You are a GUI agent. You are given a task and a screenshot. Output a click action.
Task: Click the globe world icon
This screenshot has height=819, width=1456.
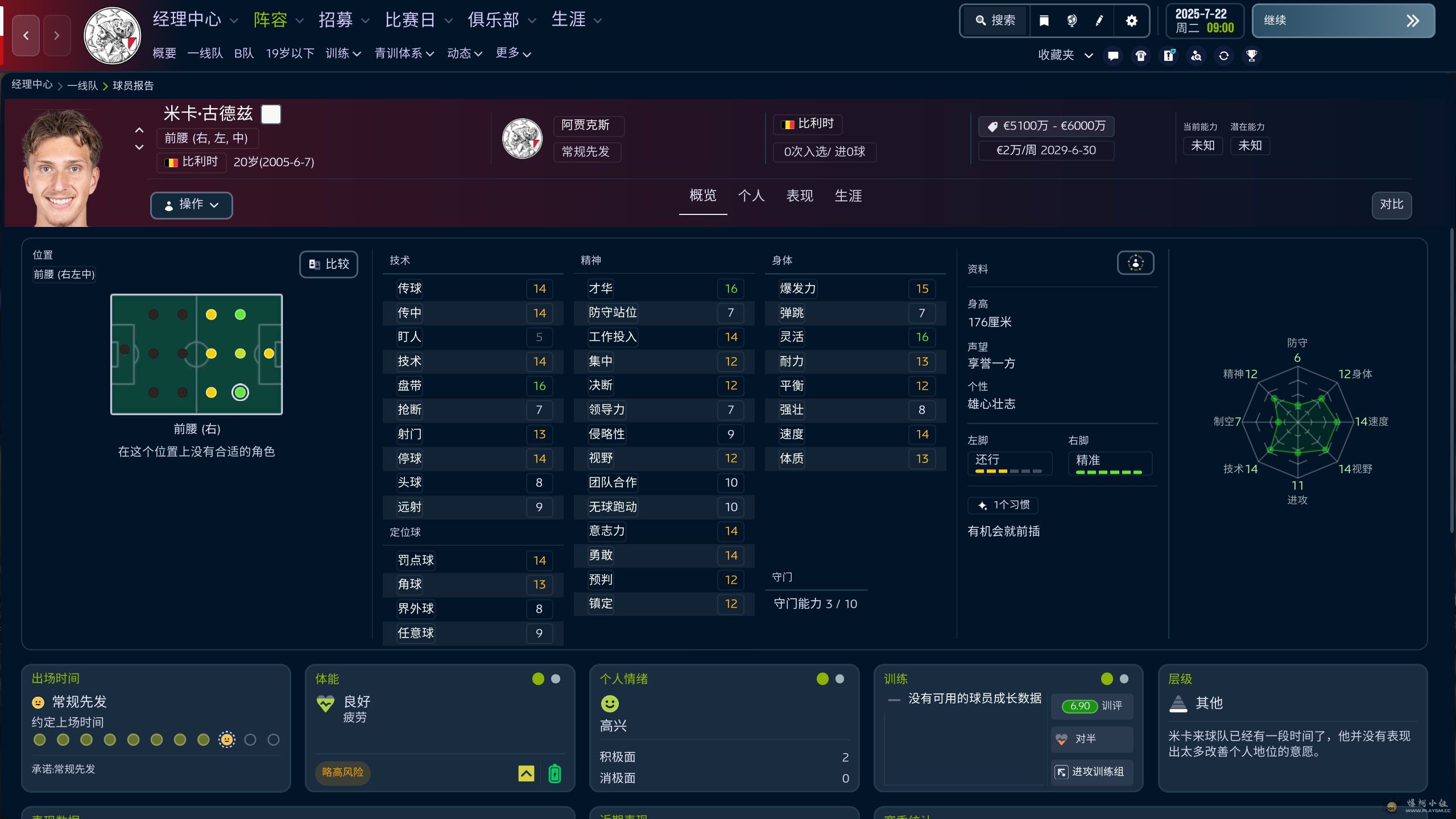tap(1072, 21)
